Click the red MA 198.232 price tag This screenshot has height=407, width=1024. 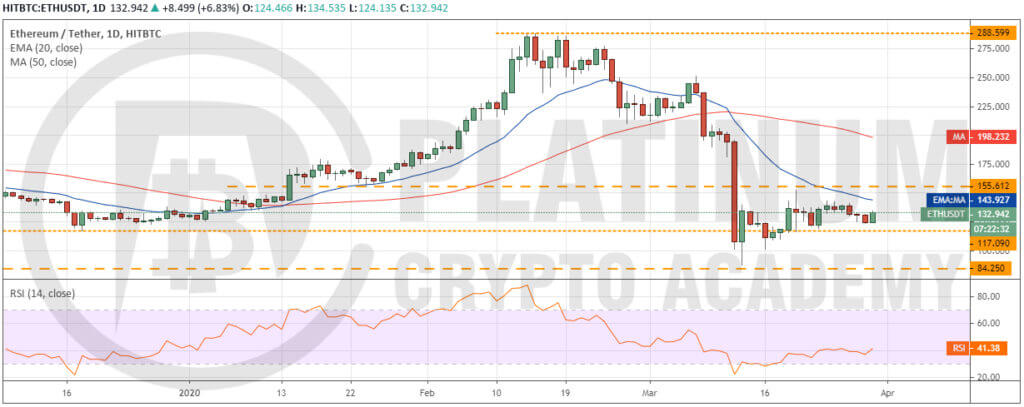980,137
